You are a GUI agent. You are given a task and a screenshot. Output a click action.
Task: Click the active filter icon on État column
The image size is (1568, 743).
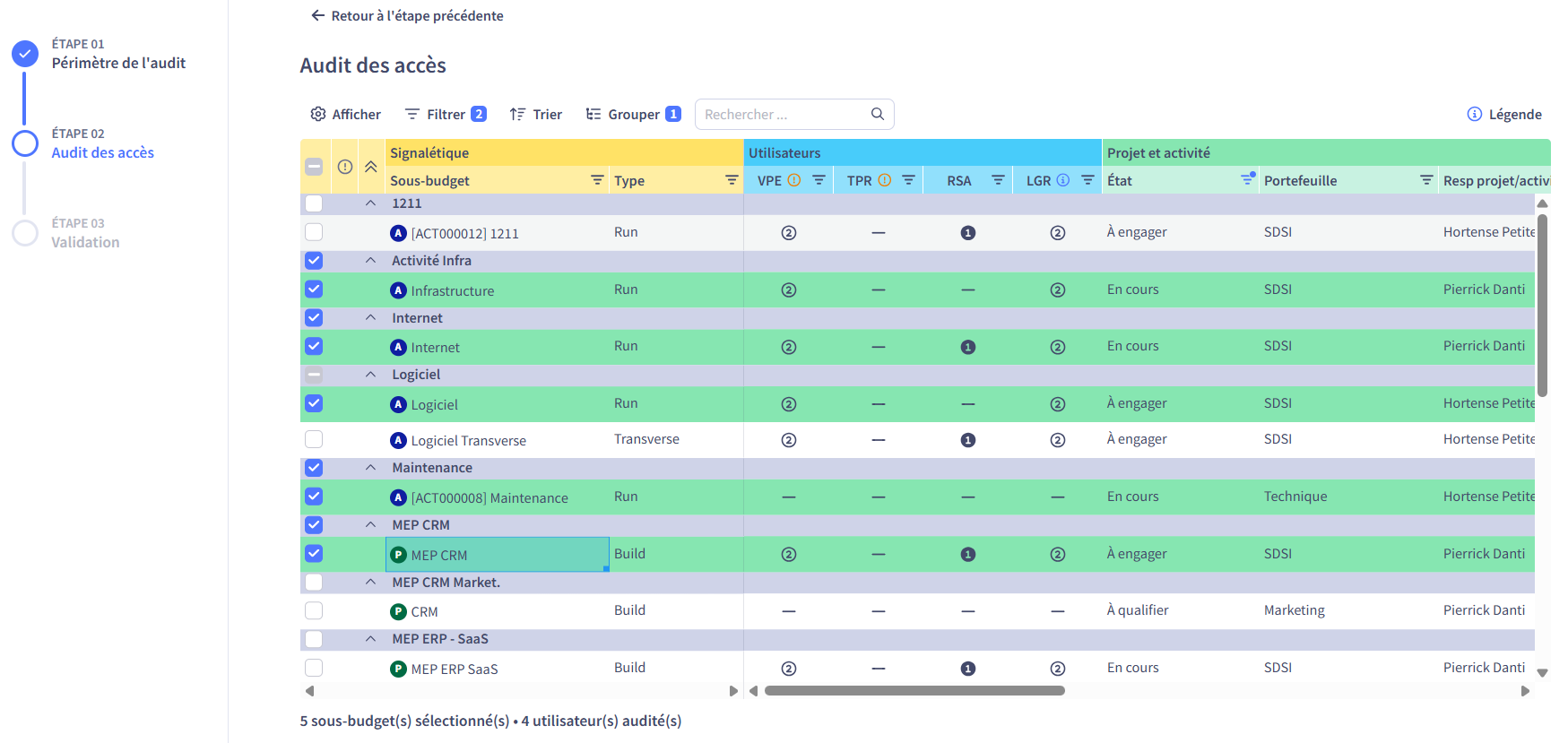click(x=1247, y=179)
